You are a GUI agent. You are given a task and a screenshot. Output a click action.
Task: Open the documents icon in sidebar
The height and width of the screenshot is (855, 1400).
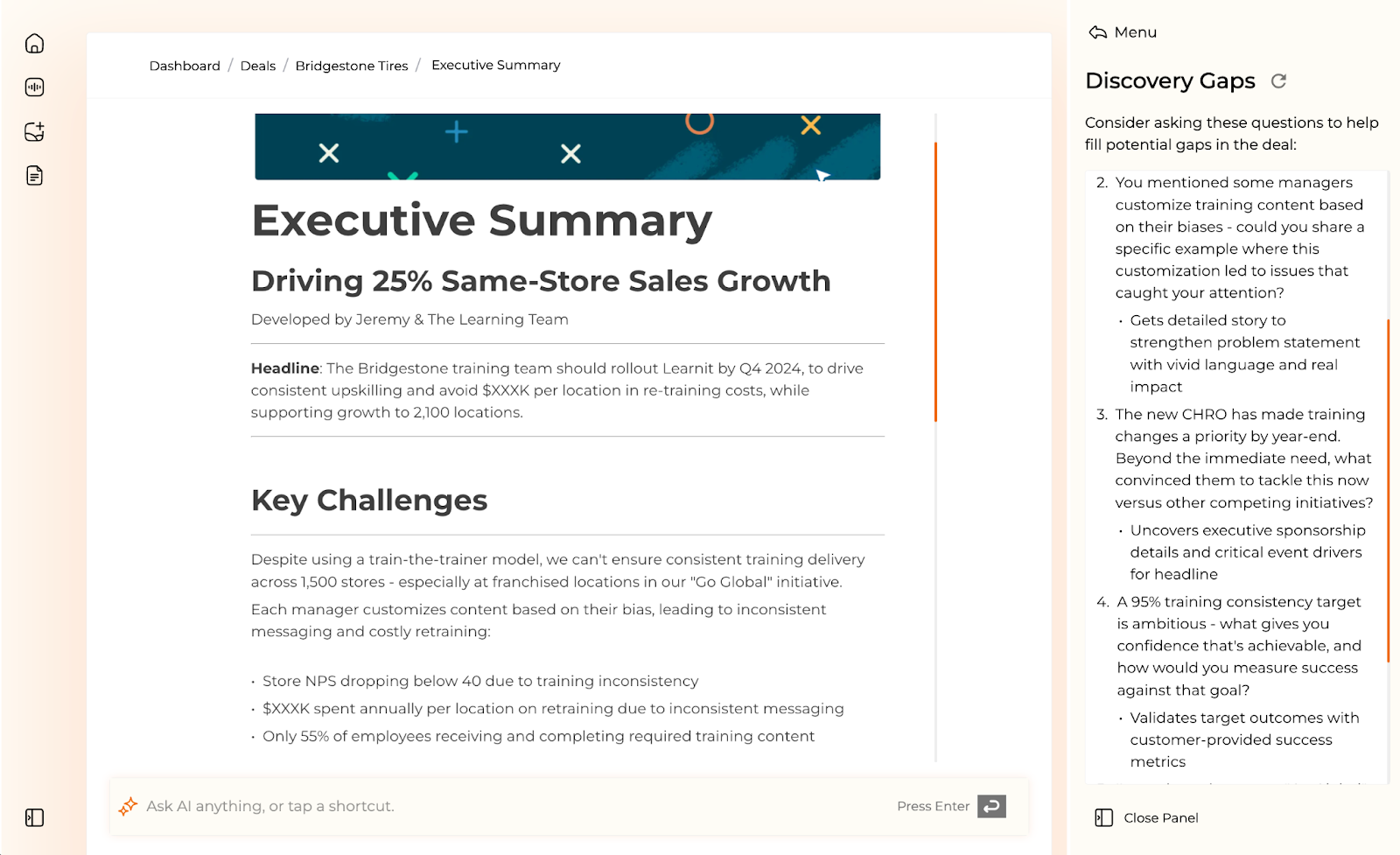click(35, 176)
